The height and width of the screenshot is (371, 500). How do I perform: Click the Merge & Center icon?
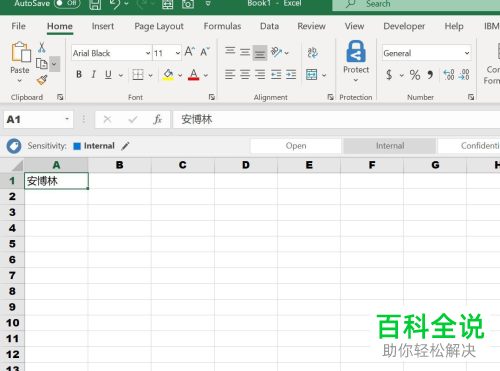(312, 75)
